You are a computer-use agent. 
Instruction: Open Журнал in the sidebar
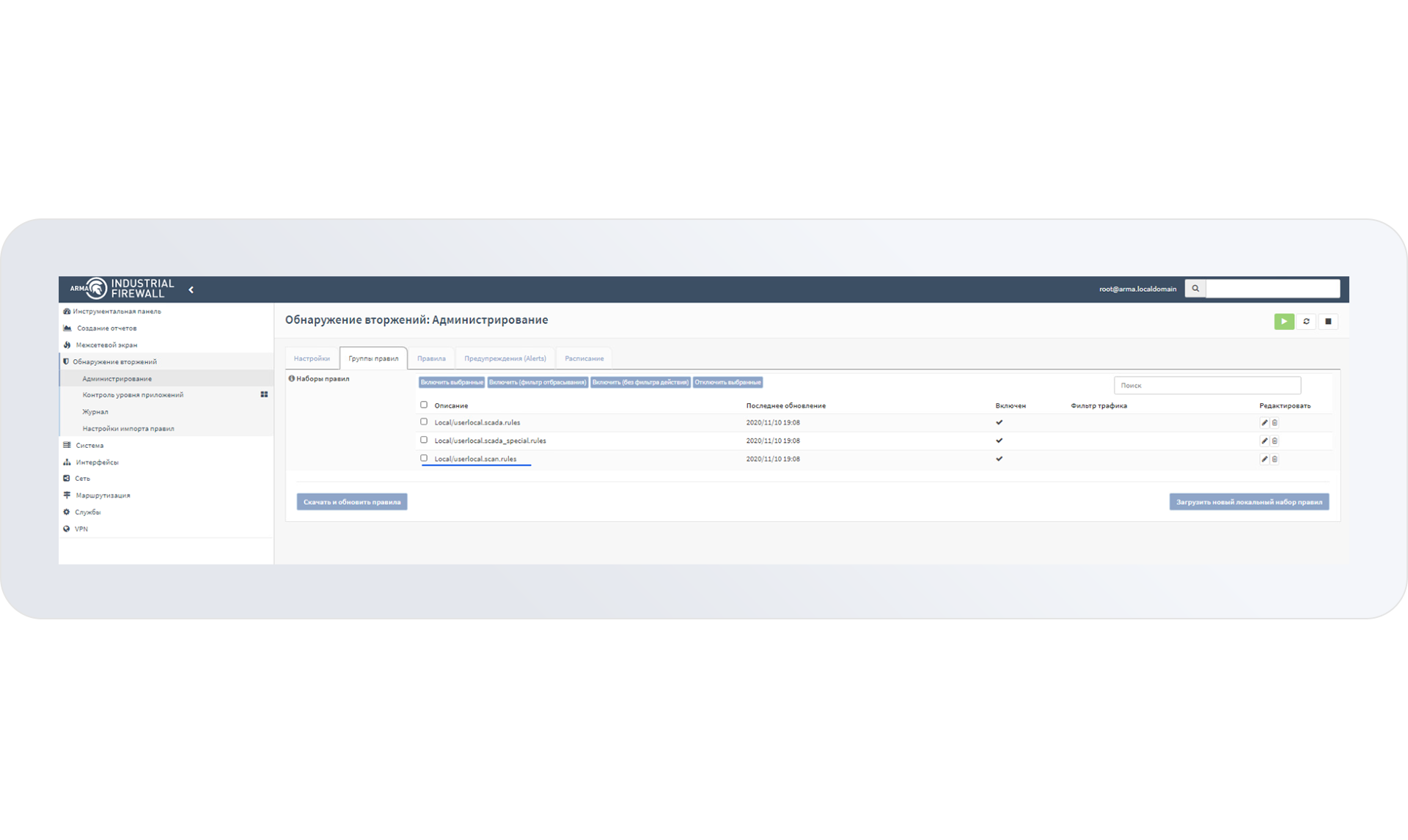click(95, 412)
